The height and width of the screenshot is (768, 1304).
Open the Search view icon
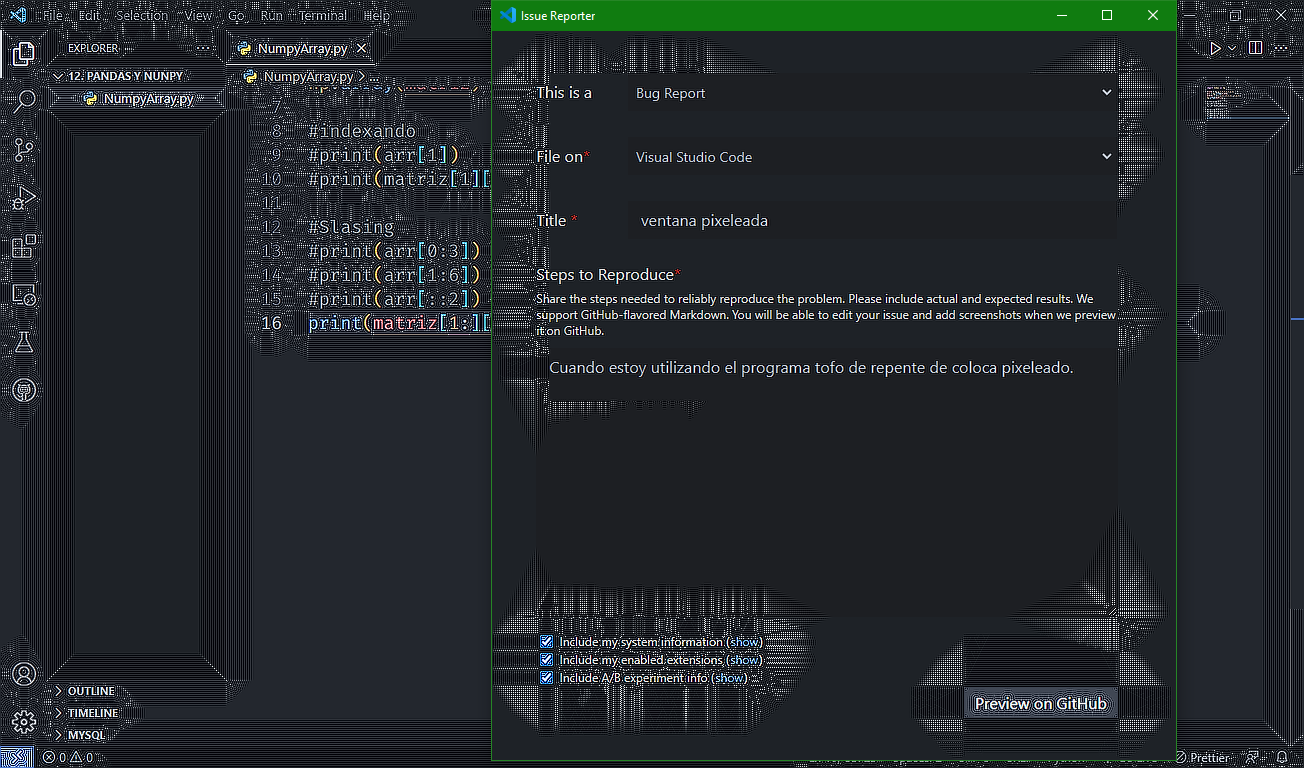(x=22, y=100)
